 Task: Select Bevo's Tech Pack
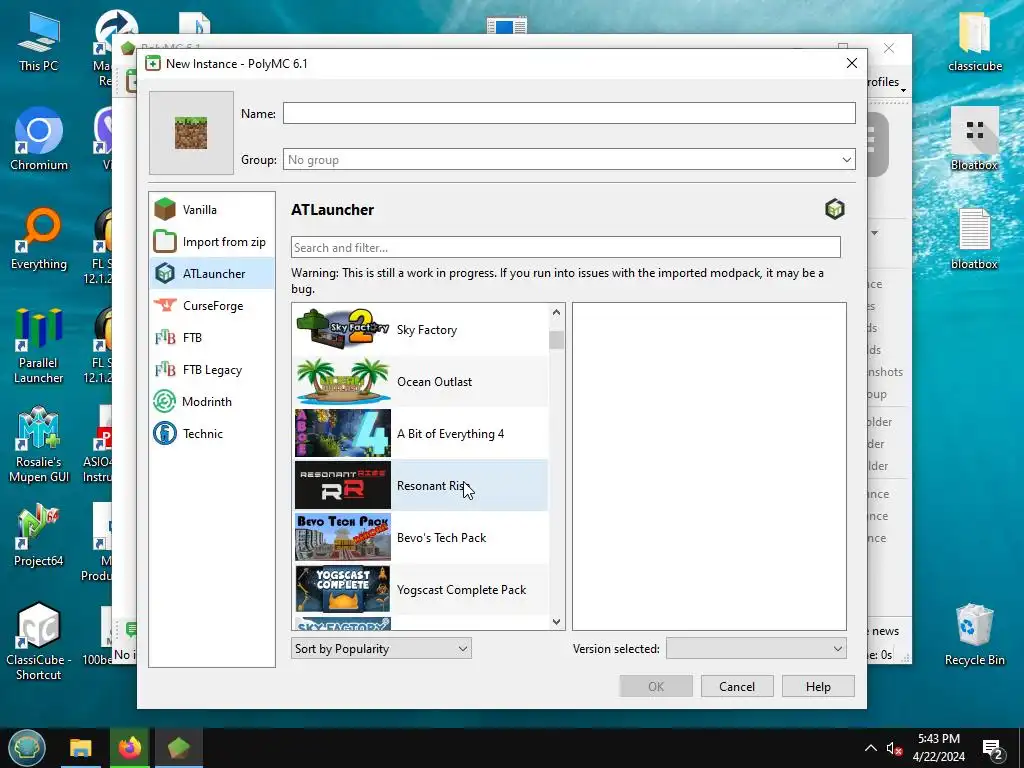pyautogui.click(x=421, y=537)
